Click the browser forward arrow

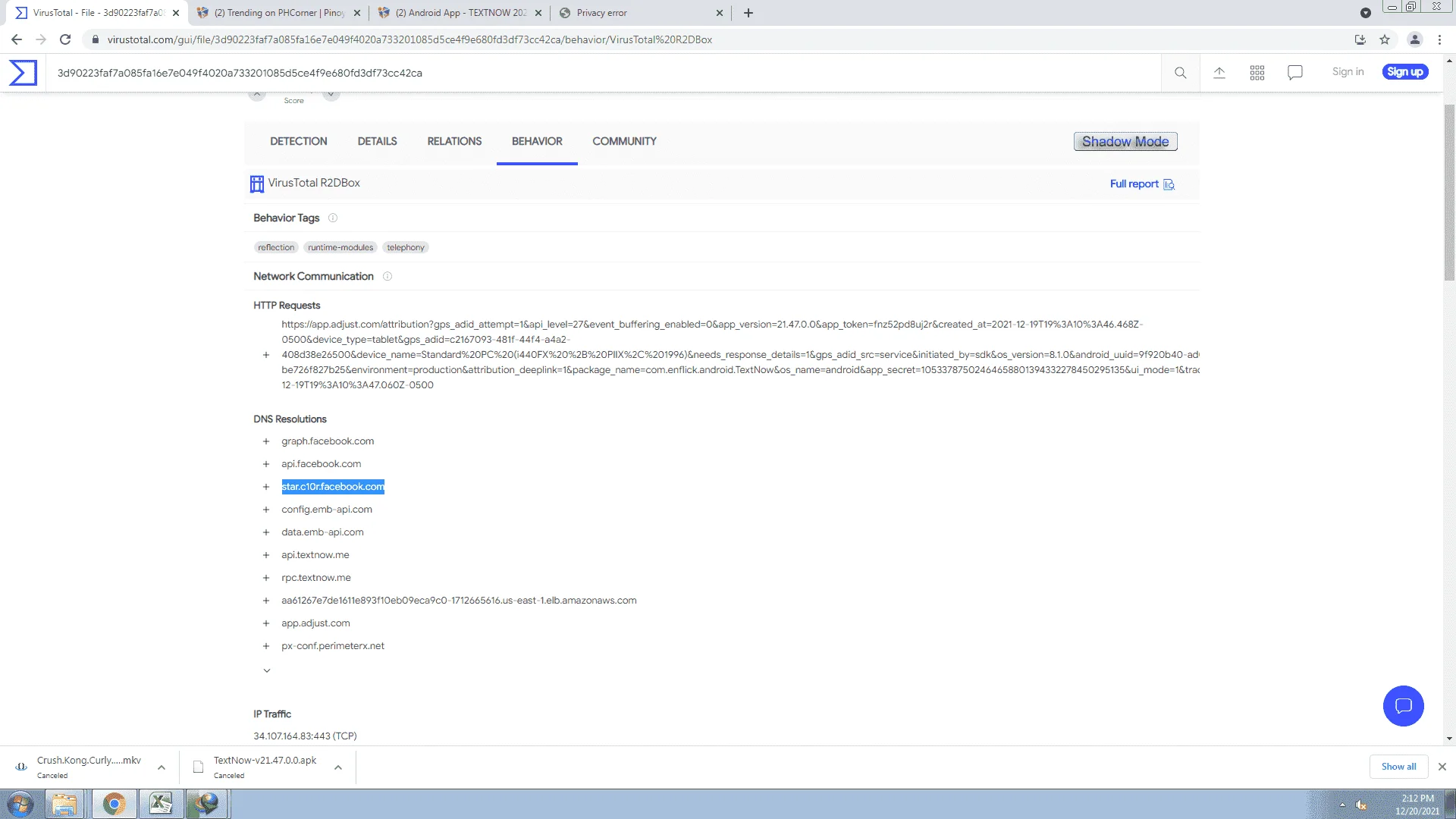(41, 39)
